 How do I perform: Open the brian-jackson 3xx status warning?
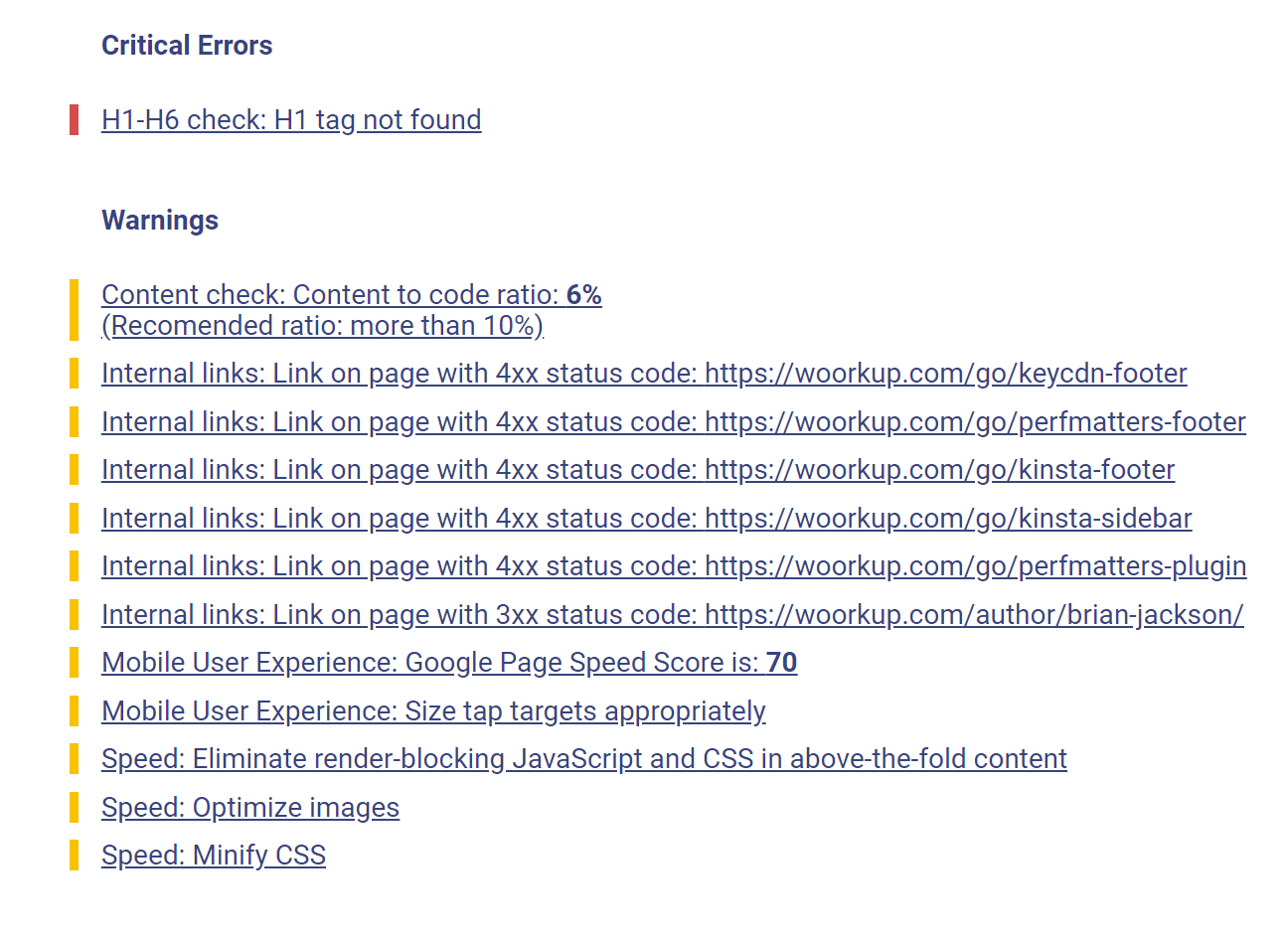point(673,615)
